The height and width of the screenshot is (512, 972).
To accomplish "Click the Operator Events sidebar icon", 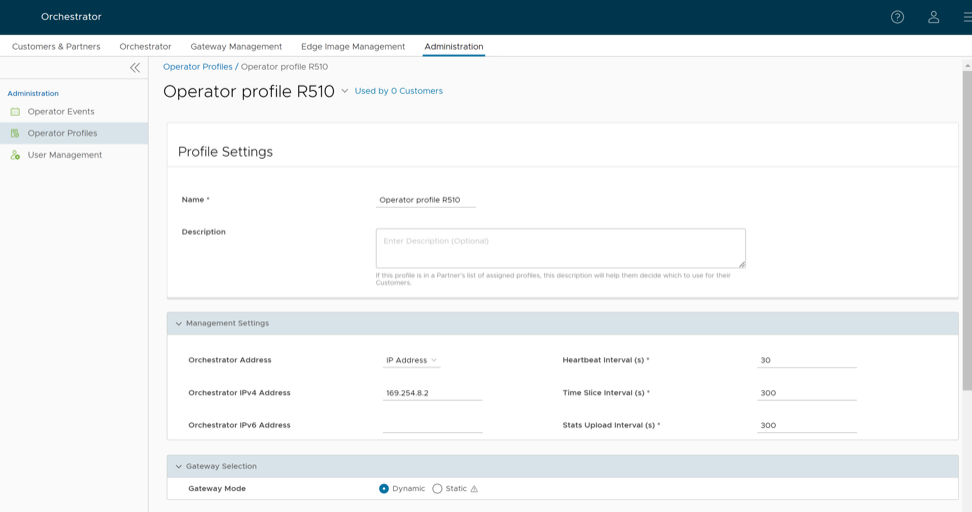I will pos(15,112).
